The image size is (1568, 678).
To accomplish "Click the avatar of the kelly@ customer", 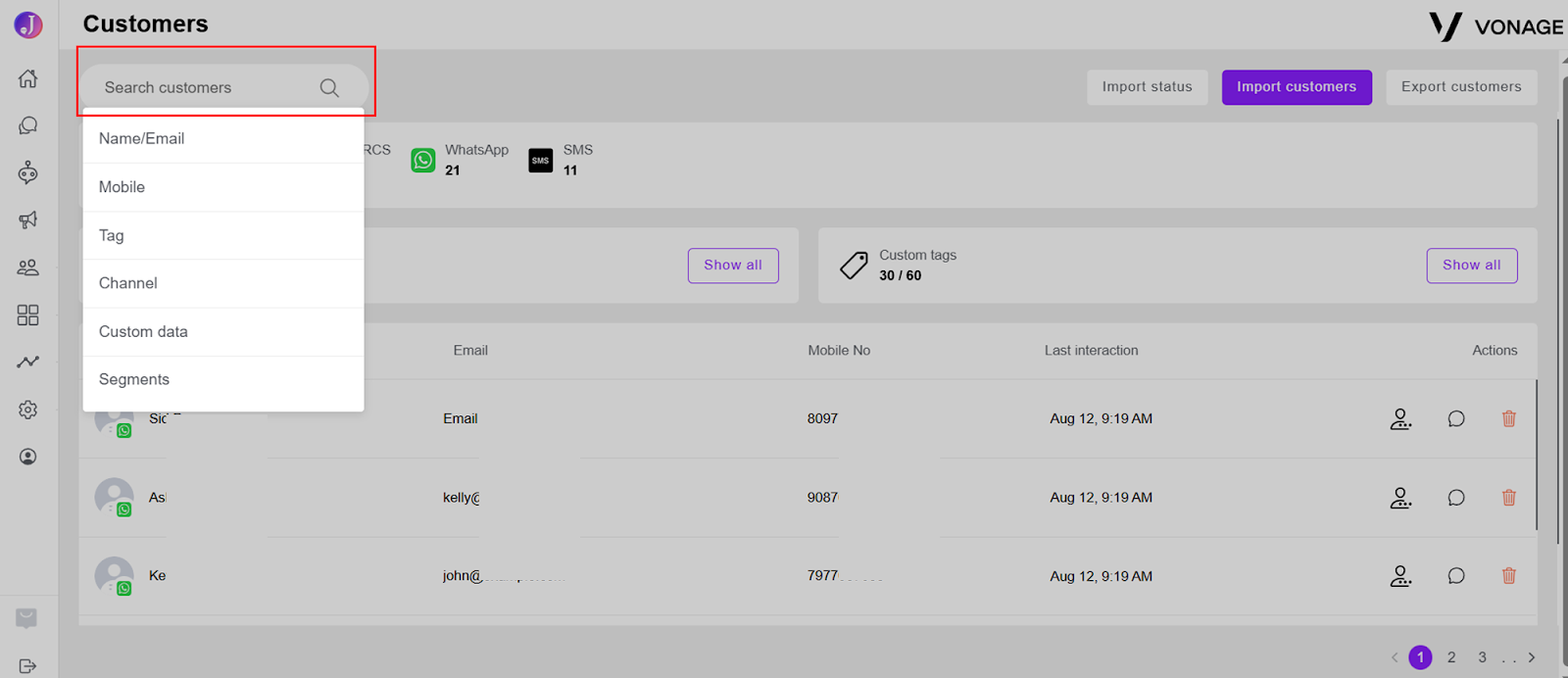I will pyautogui.click(x=114, y=498).
